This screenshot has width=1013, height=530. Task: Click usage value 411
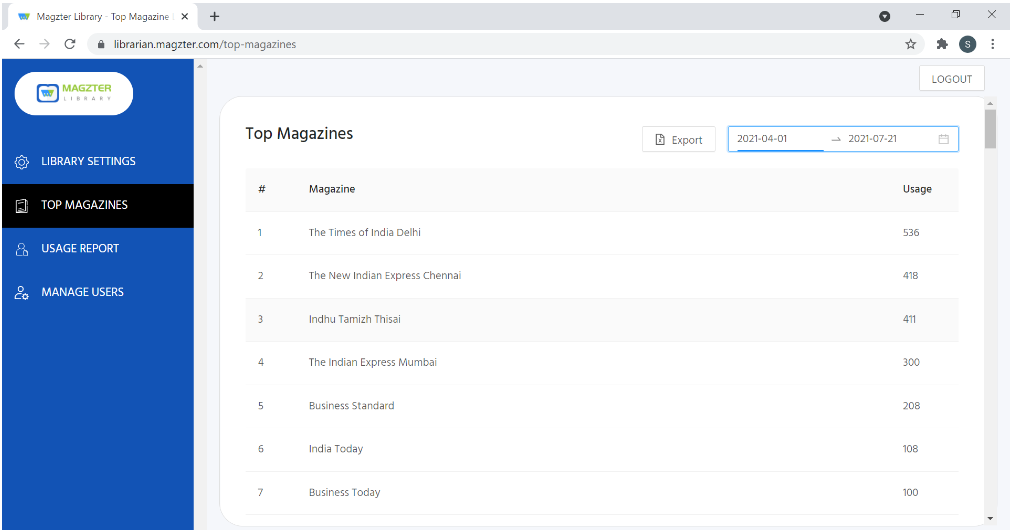[909, 319]
